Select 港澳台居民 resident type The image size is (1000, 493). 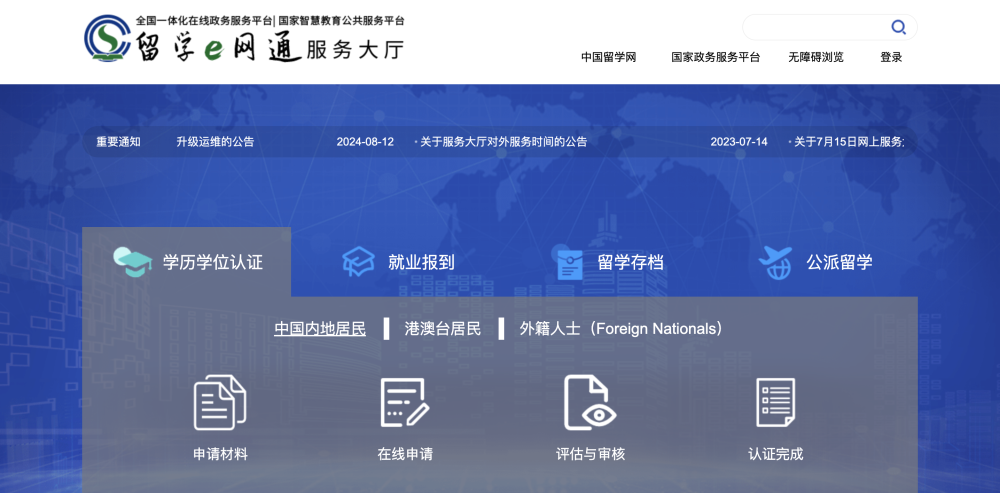(443, 328)
